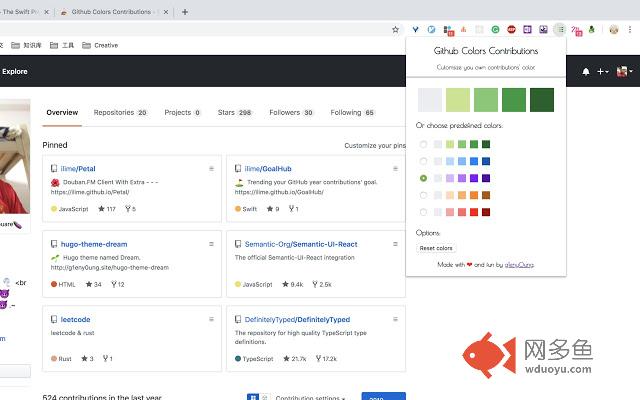Click the purple download-arrow extension icon

click(x=543, y=29)
